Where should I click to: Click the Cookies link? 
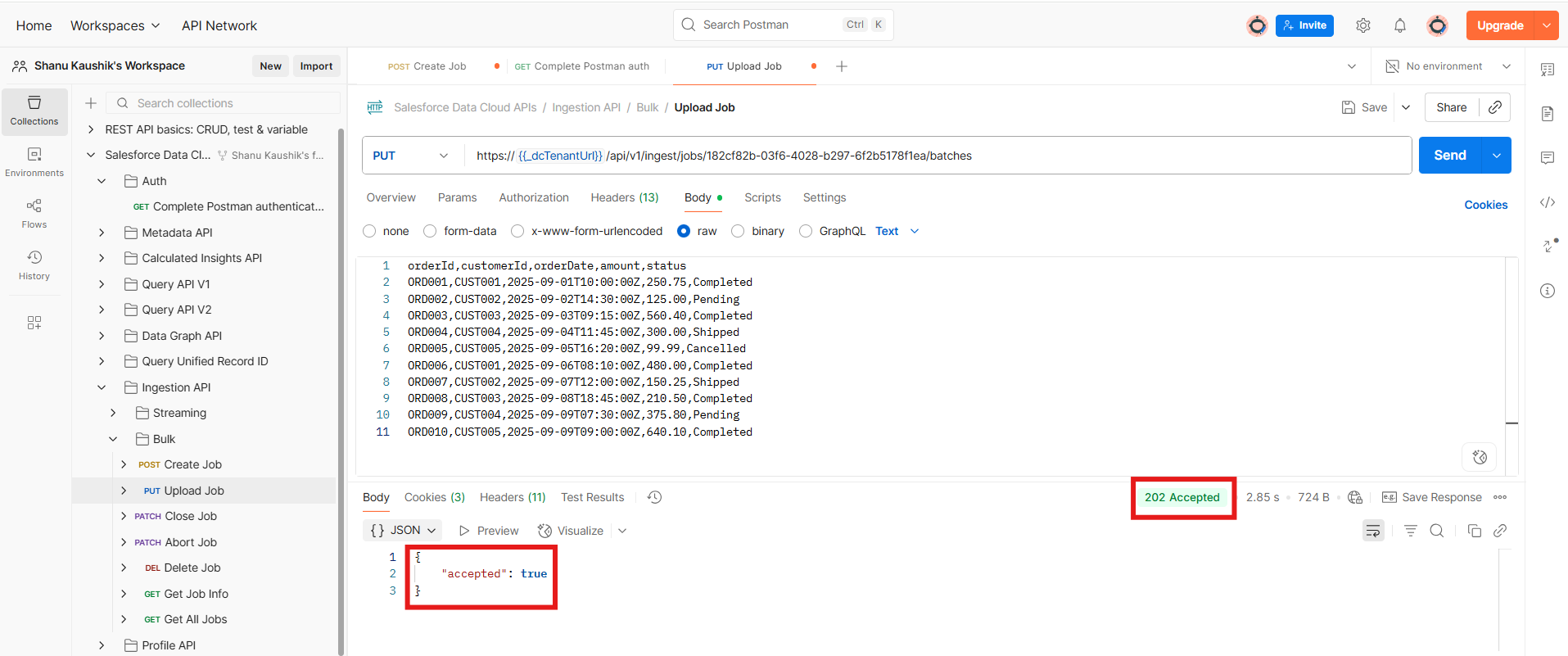(x=1485, y=205)
